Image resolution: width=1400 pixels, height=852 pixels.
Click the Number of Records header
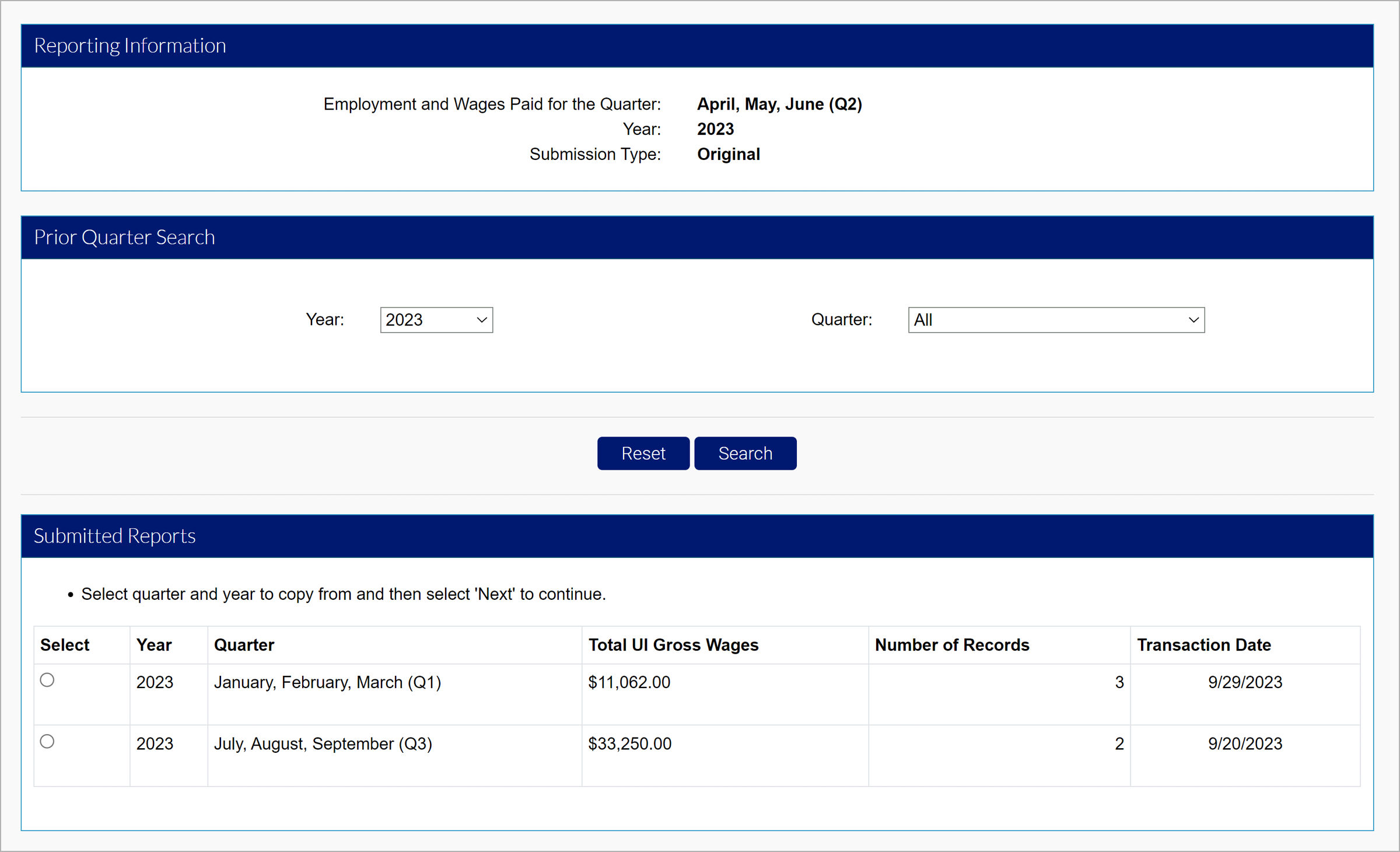952,645
